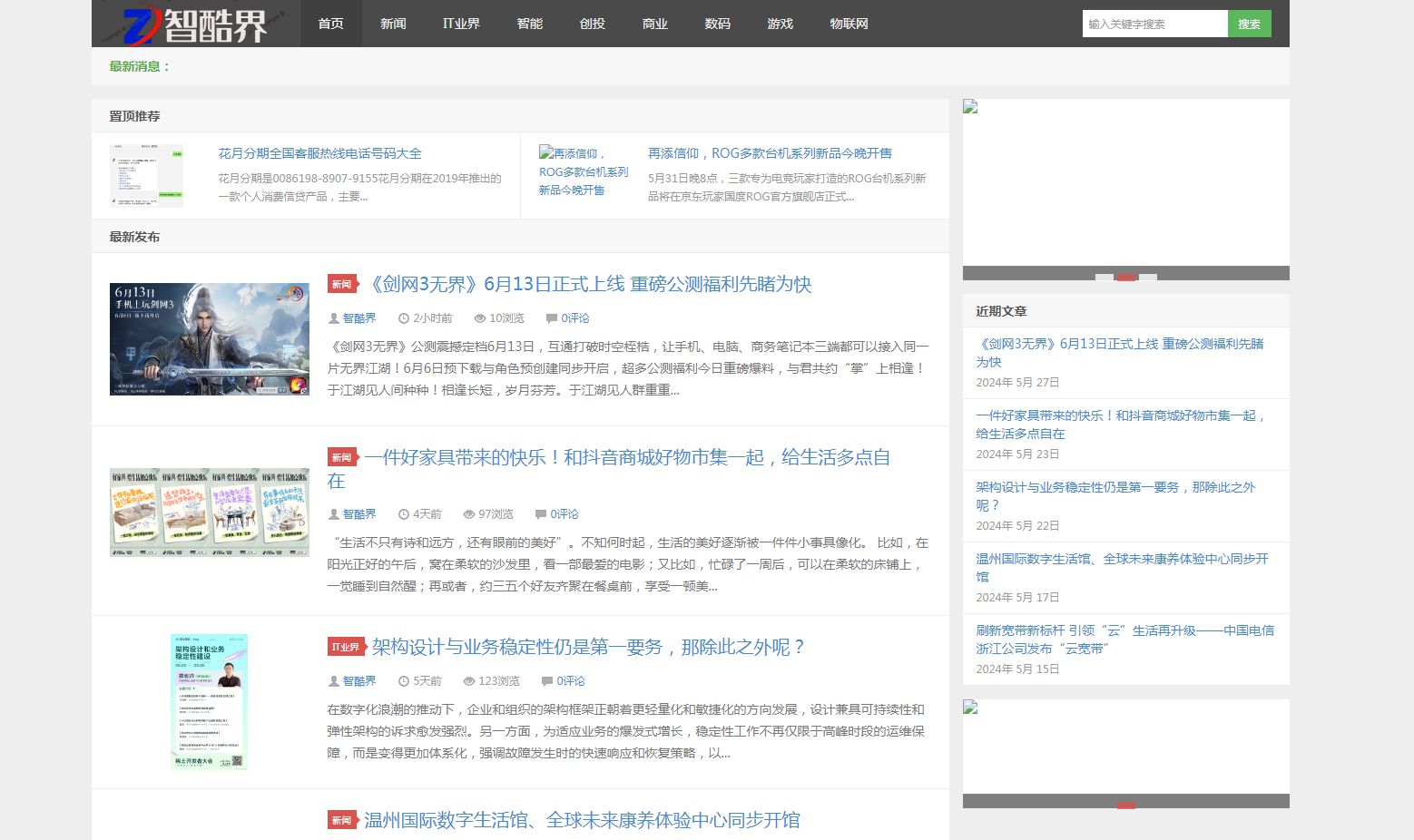Open pinned headline 再添信仰，ROG多款台机系列新品今晚开售
Screen dimensions: 1414x840
point(770,153)
